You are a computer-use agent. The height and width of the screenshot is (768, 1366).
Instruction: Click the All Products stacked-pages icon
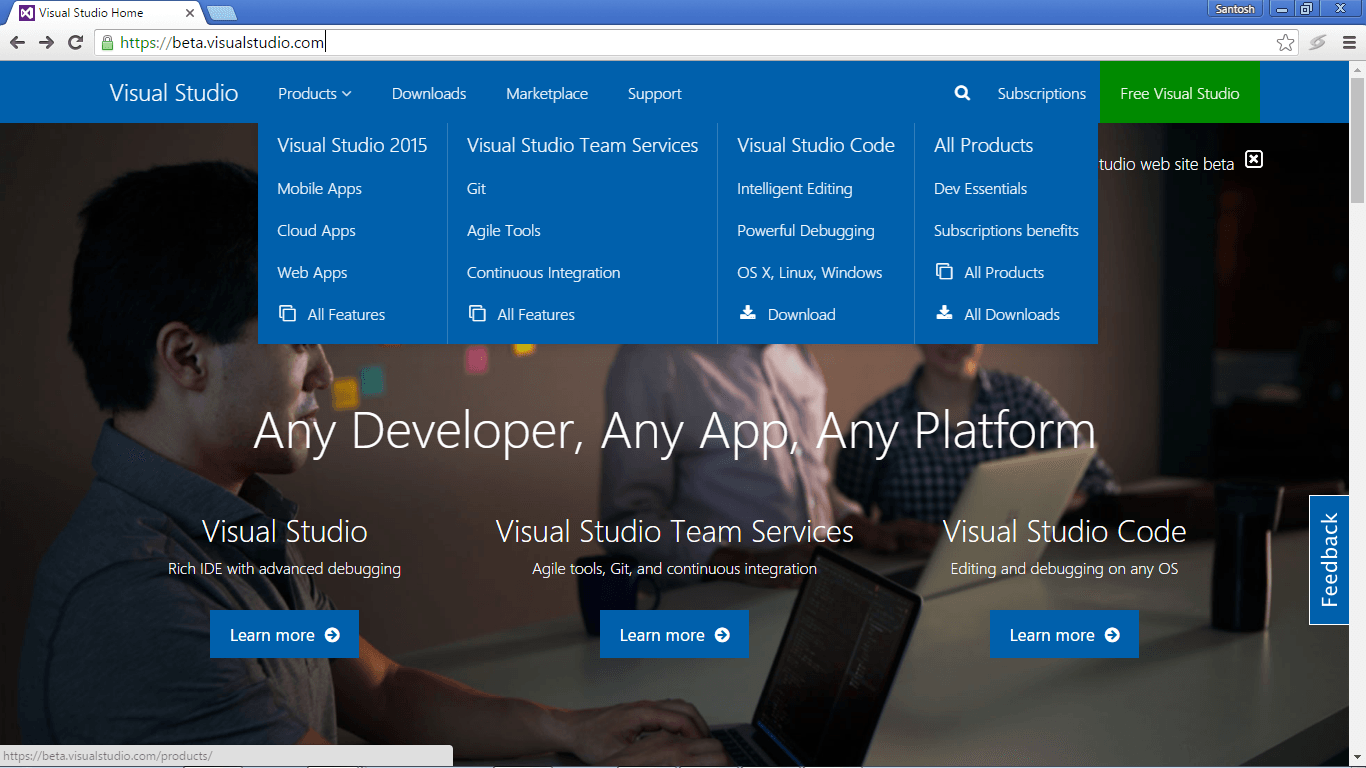[x=943, y=272]
